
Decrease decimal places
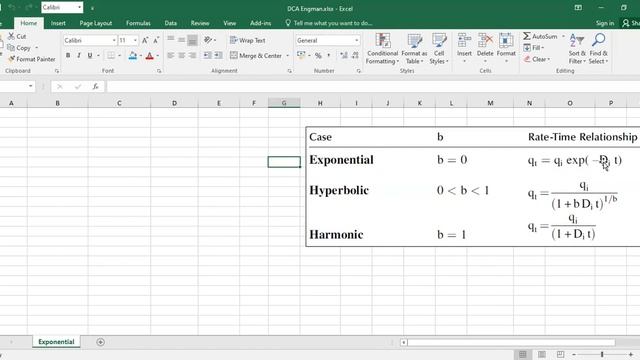coord(355,56)
